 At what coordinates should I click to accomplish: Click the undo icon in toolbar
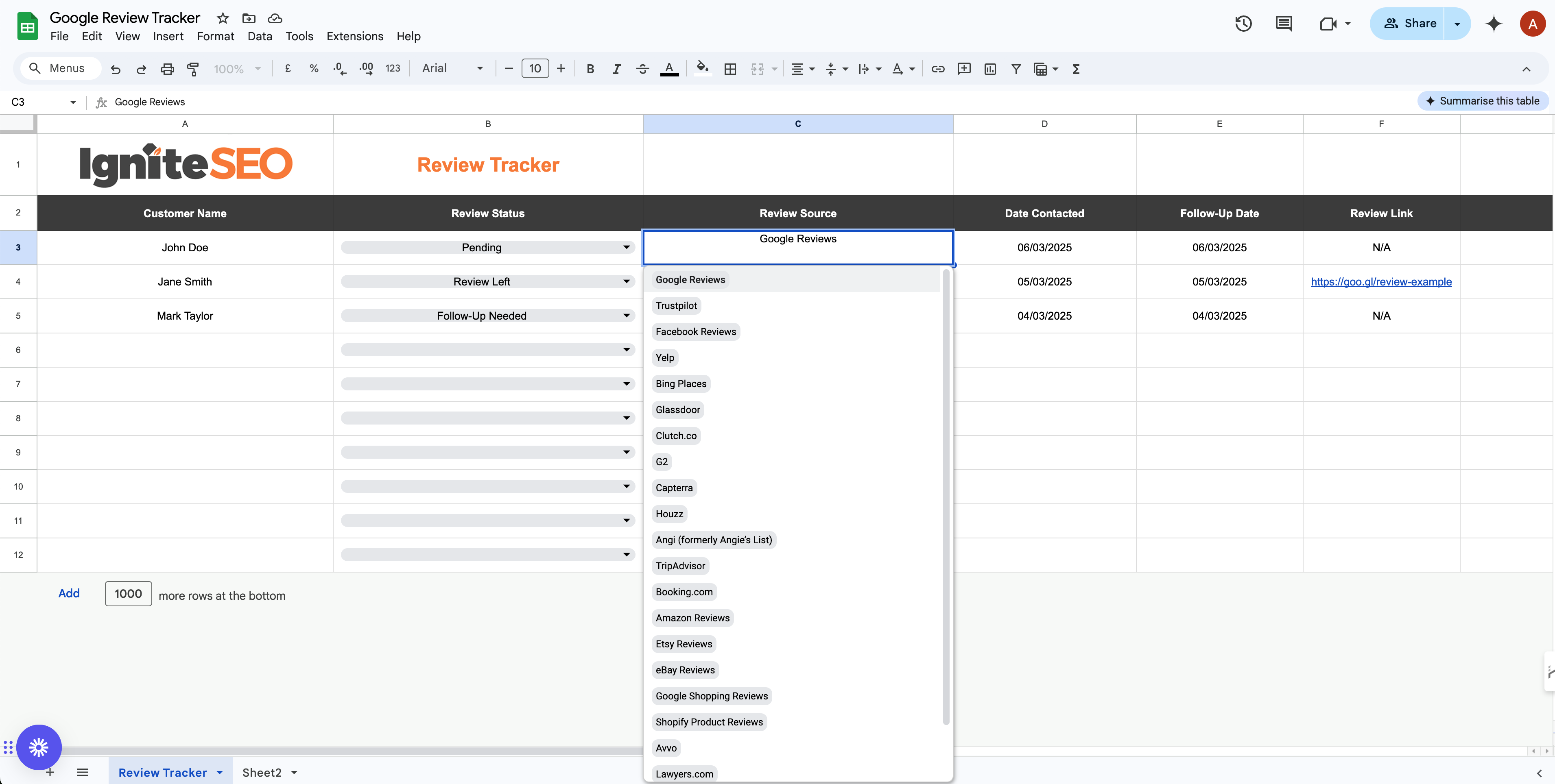coord(115,69)
